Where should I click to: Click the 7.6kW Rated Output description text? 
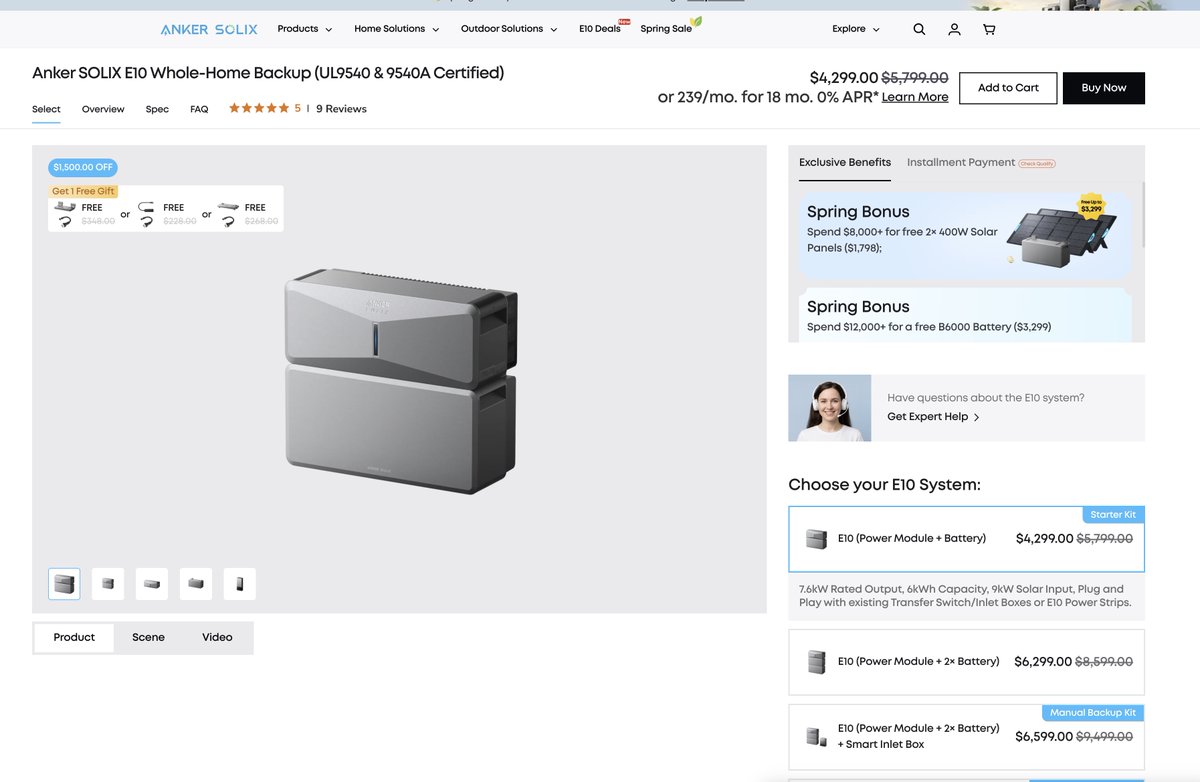coord(966,596)
